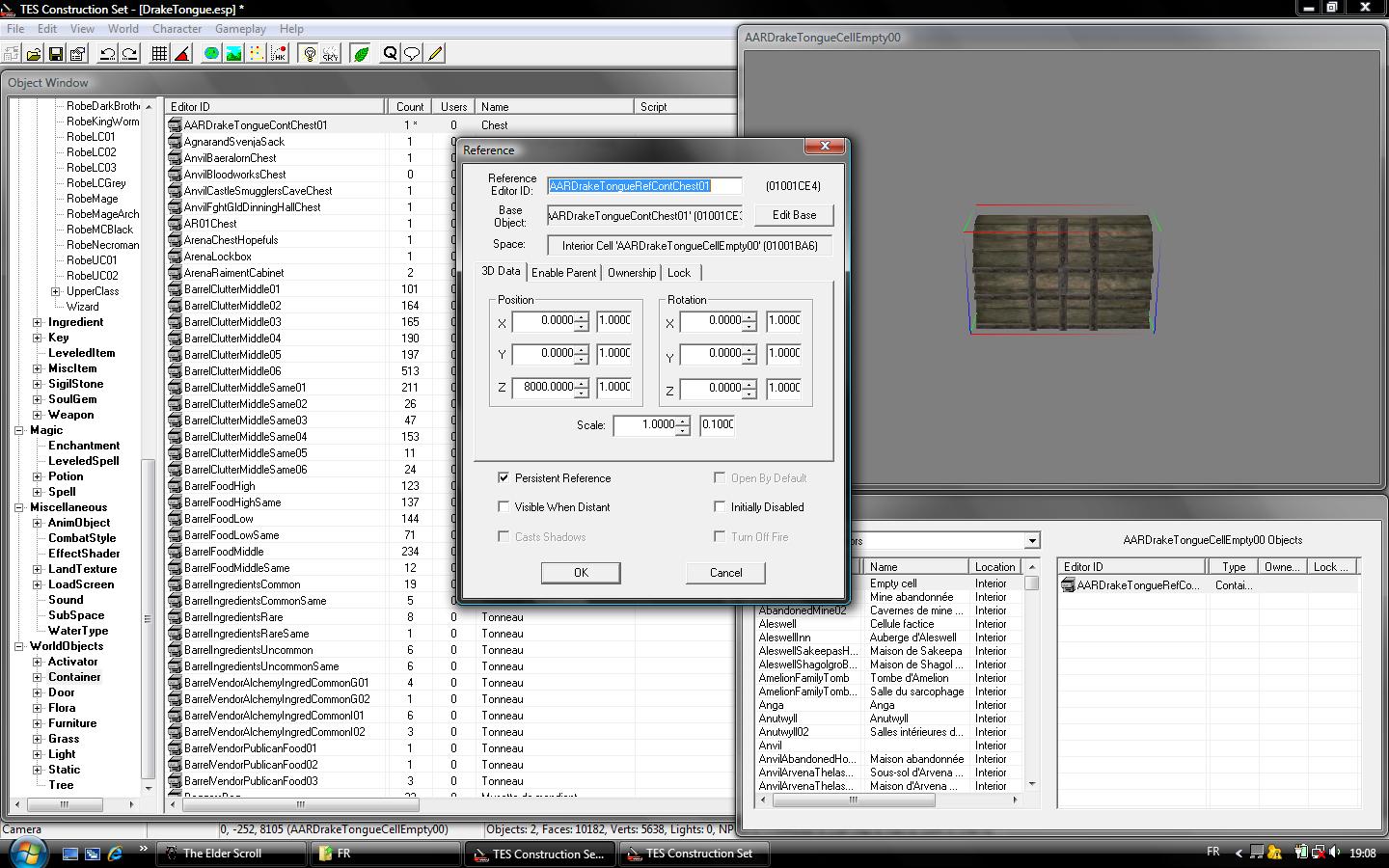Switch to the Ownership tab
The image size is (1389, 868).
pos(631,273)
